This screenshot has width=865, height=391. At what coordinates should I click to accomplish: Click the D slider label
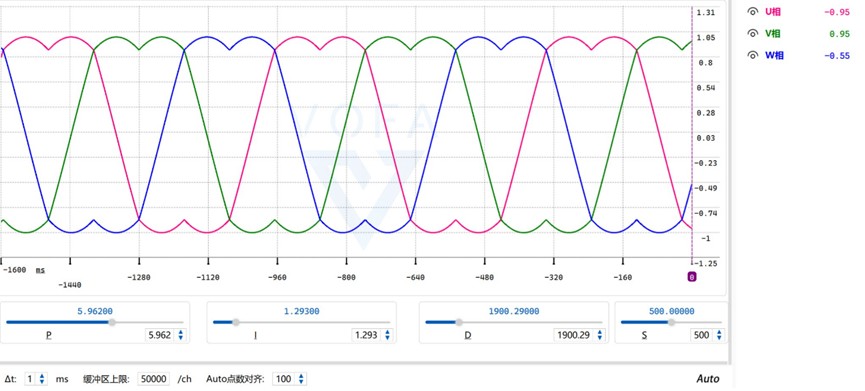coord(468,335)
